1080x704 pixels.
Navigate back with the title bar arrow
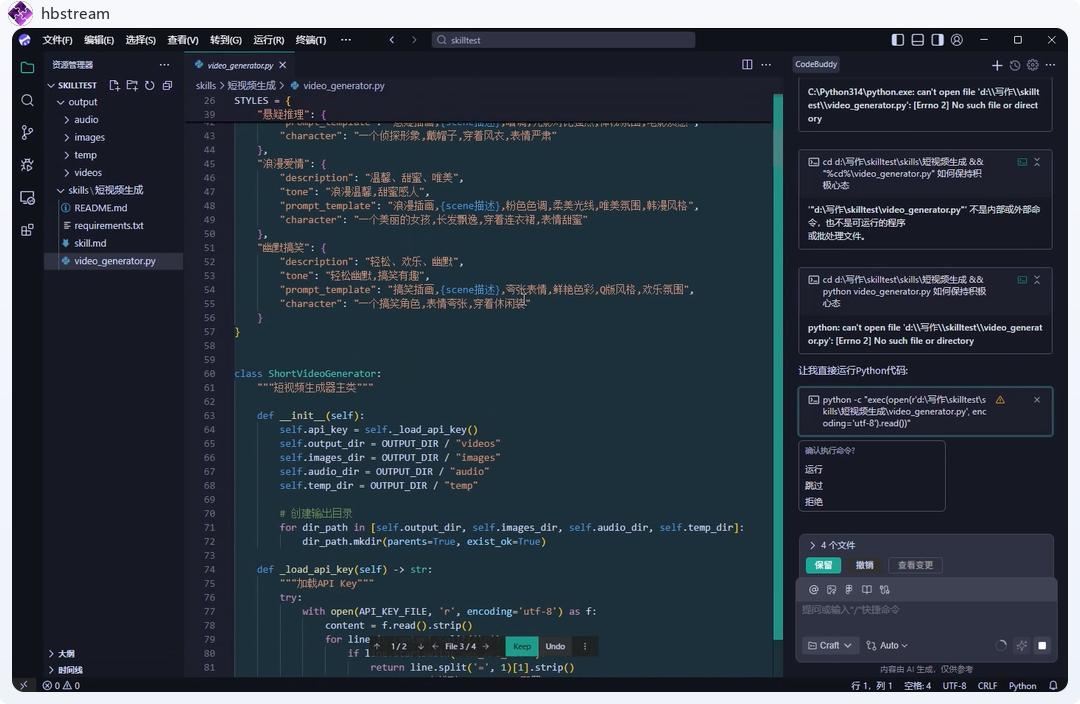(x=391, y=40)
